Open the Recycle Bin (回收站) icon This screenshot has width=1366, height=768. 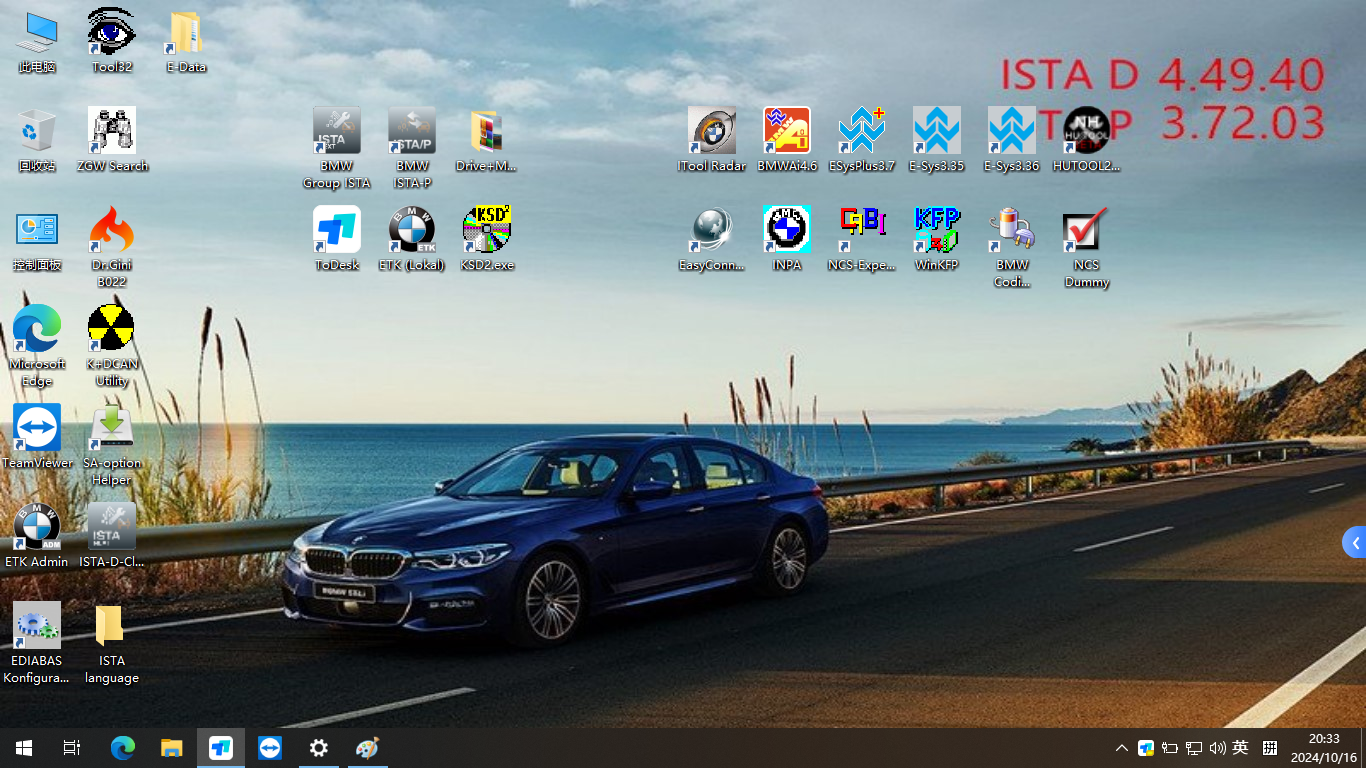click(37, 140)
